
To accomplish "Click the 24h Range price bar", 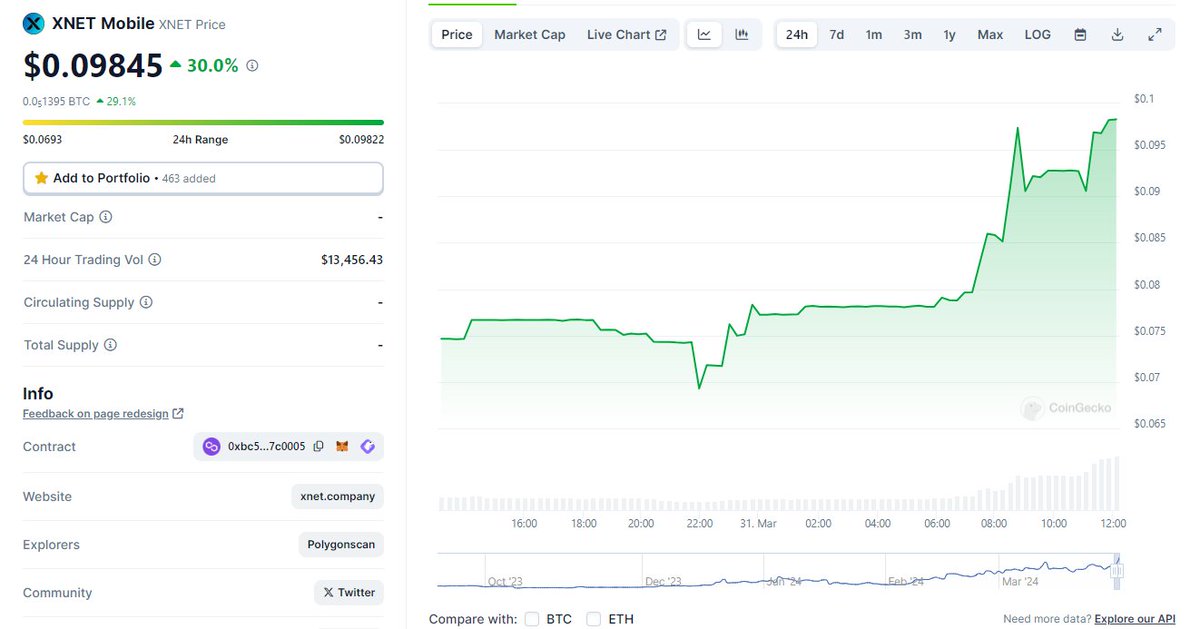I will (x=203, y=123).
